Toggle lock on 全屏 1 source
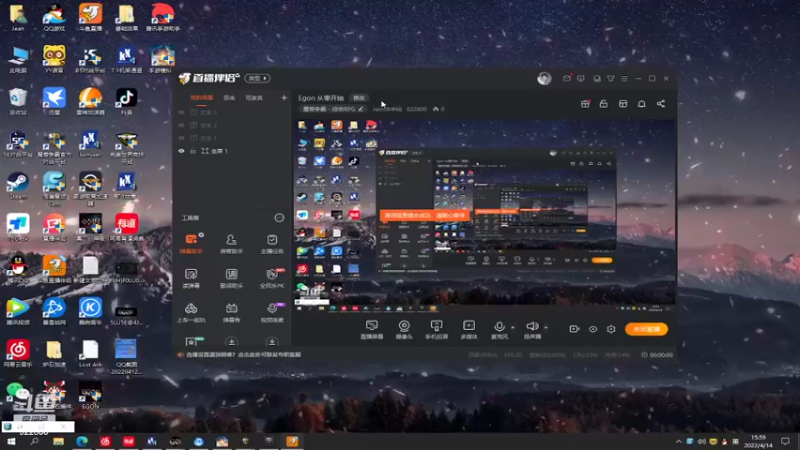The height and width of the screenshot is (450, 800). [x=193, y=151]
